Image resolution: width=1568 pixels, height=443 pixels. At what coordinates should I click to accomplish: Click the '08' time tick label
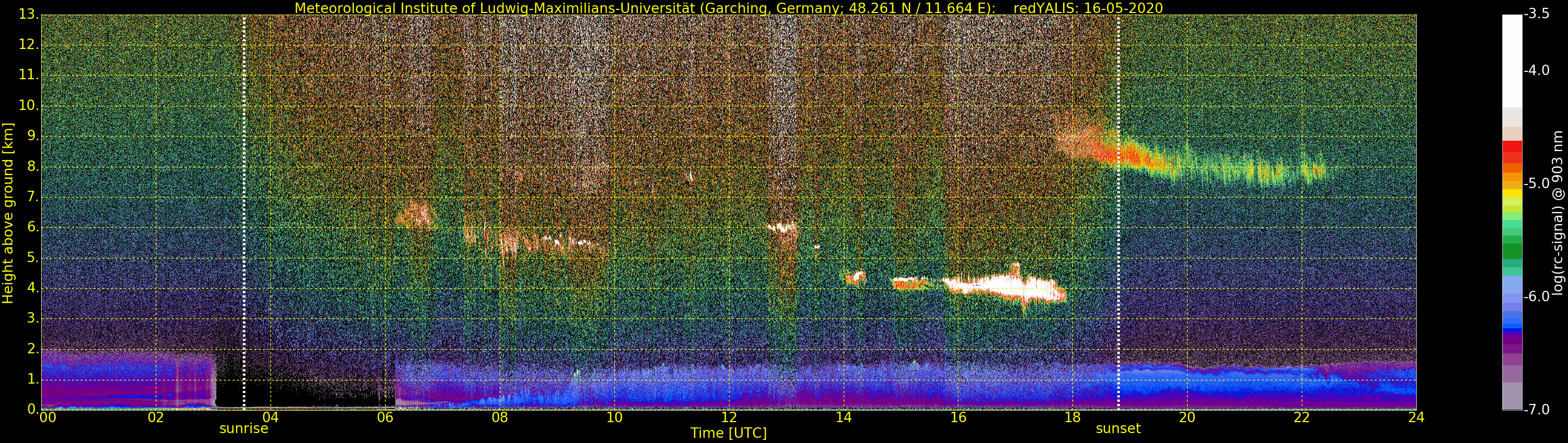(500, 417)
